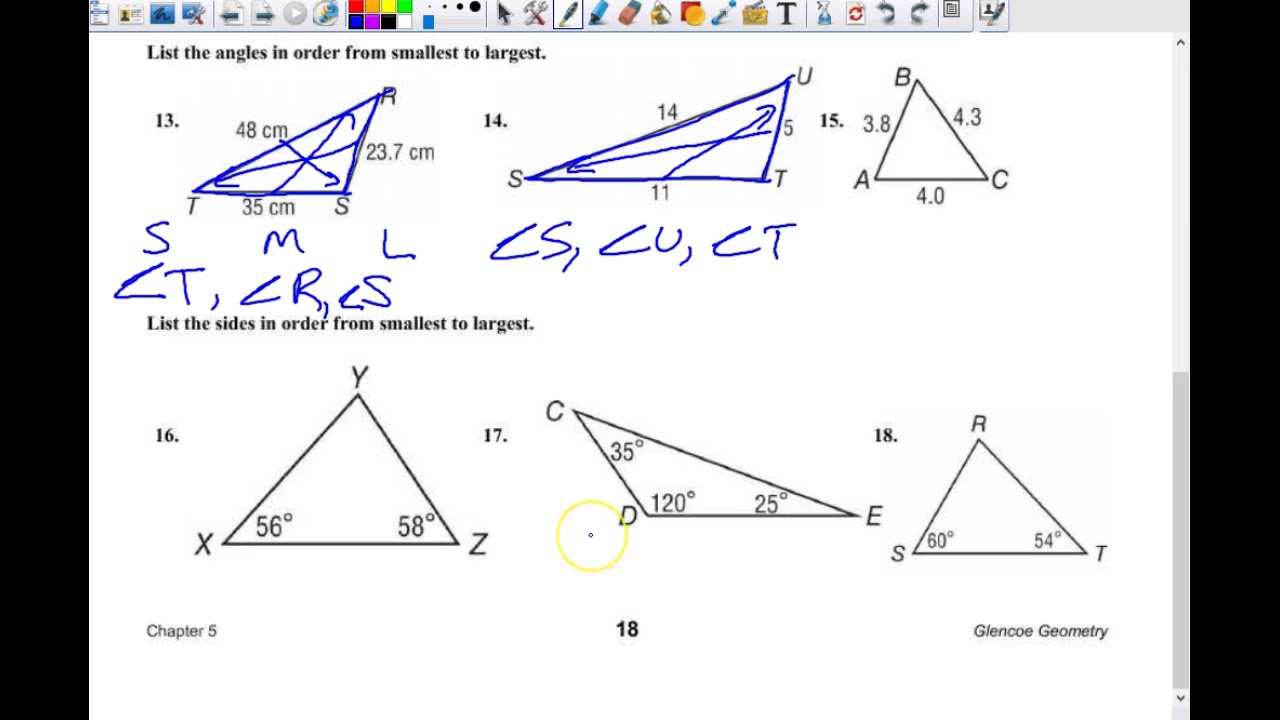Go to the previous page

pyautogui.click(x=232, y=13)
